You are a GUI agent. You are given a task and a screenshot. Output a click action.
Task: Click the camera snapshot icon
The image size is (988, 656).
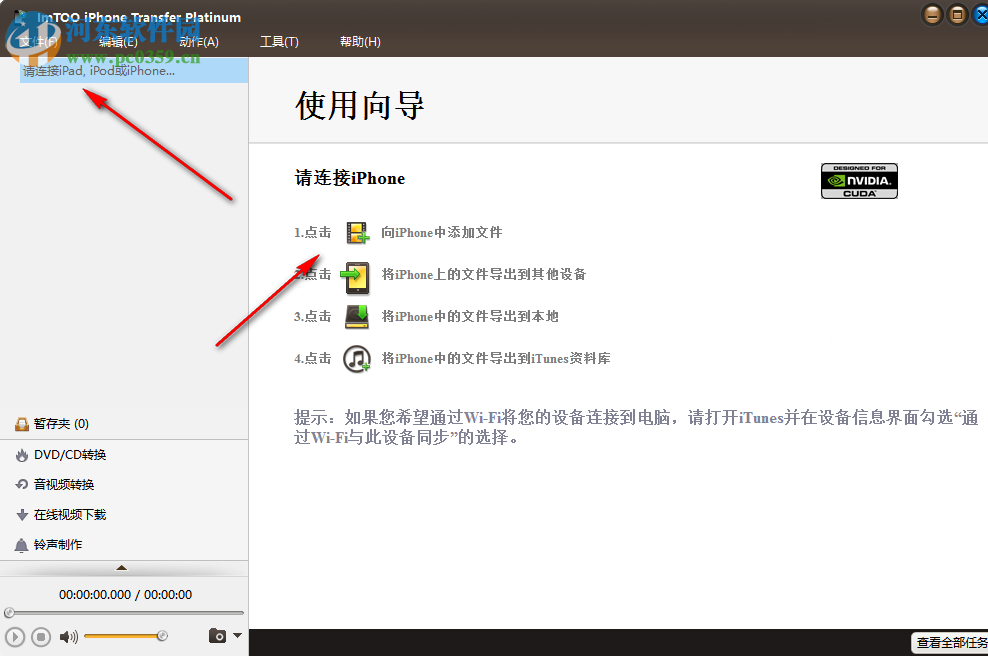point(219,636)
